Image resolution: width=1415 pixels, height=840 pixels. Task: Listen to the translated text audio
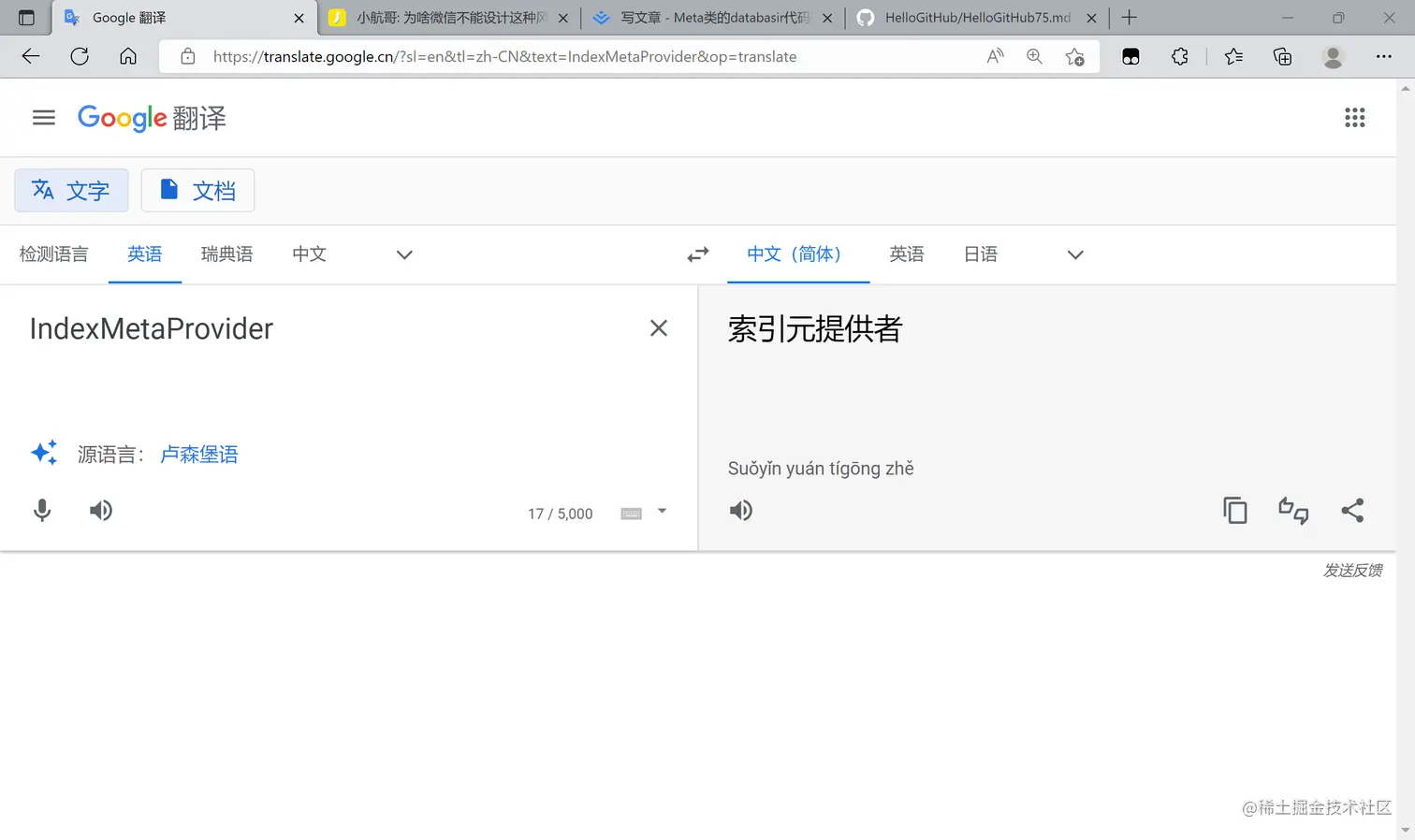[x=741, y=510]
